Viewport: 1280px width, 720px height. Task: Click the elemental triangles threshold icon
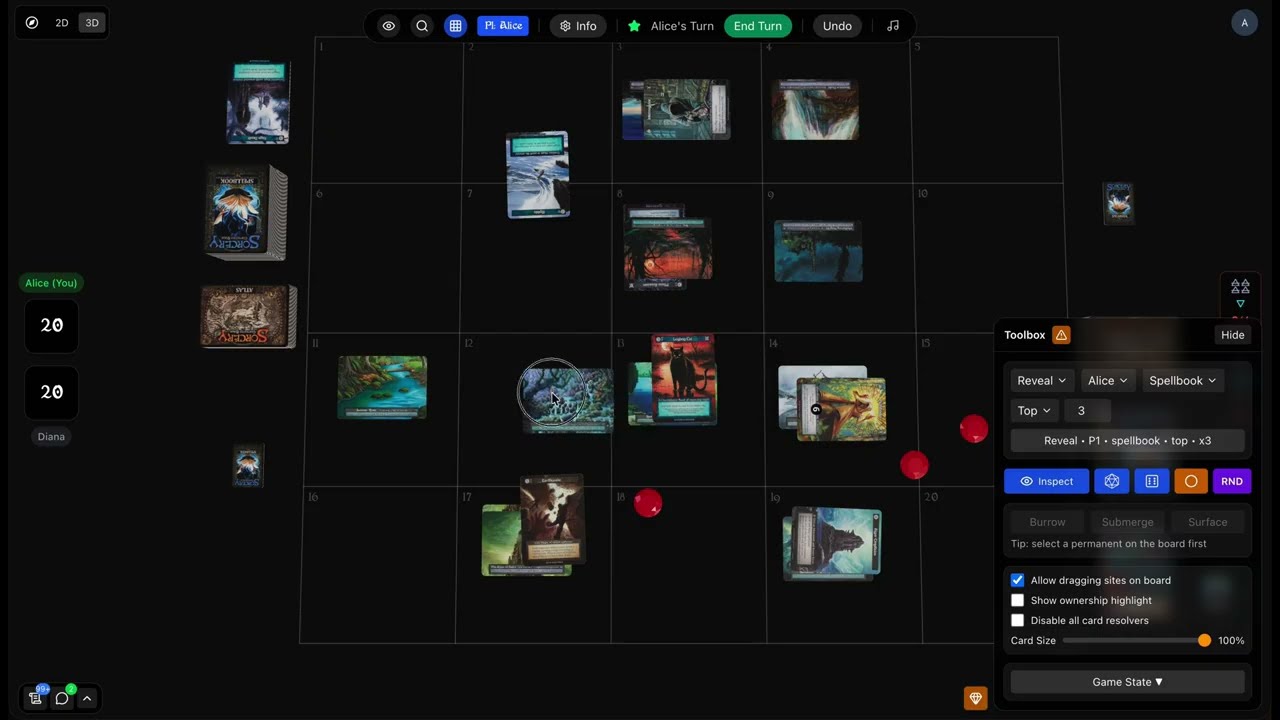coord(1240,286)
